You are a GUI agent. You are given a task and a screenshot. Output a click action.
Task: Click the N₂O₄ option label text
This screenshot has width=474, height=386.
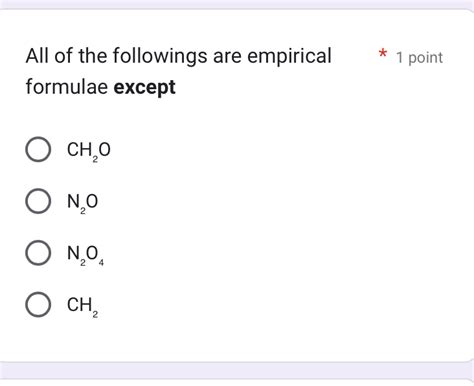point(85,255)
